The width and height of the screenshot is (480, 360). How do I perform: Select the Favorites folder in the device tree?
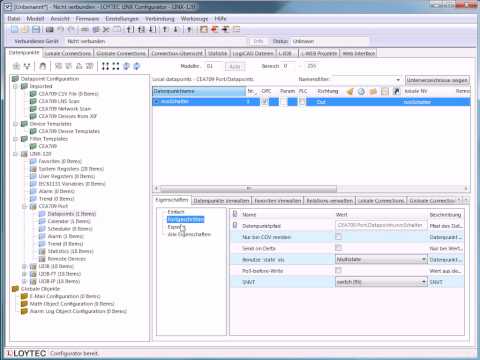(60, 161)
